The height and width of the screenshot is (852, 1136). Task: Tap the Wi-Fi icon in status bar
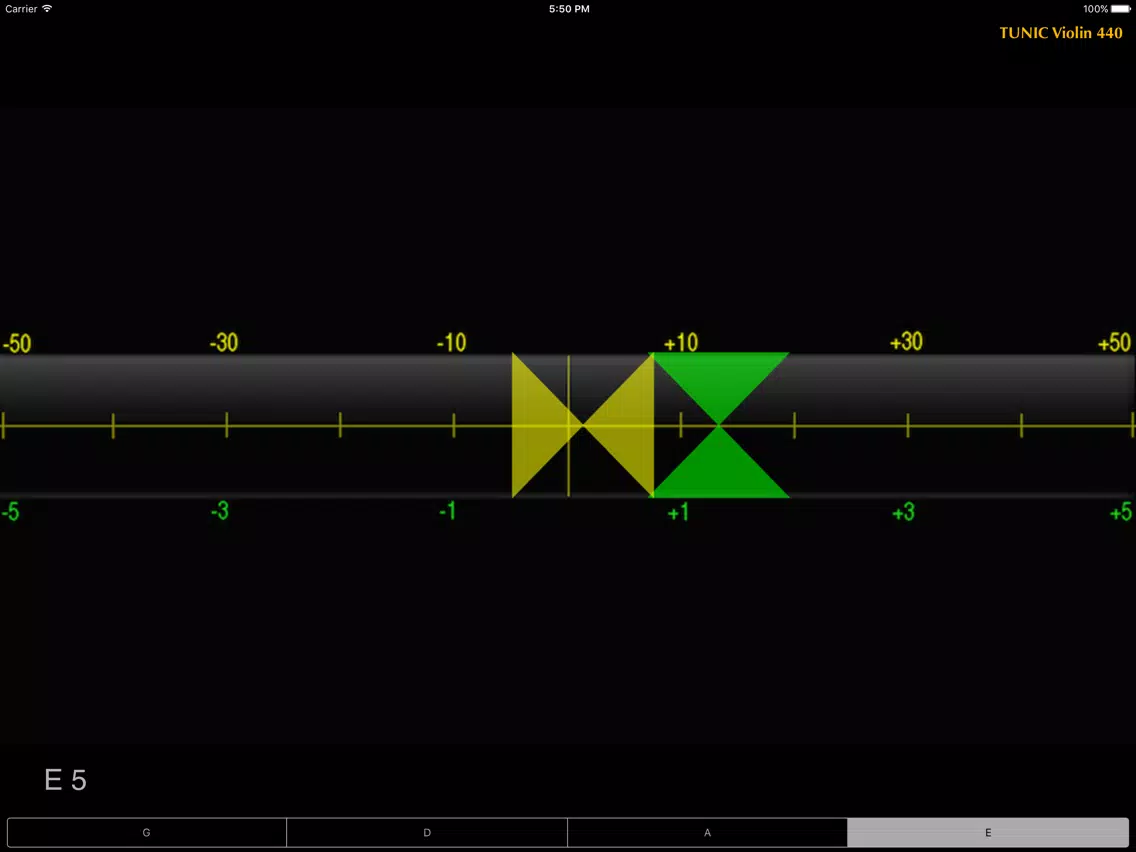point(47,9)
